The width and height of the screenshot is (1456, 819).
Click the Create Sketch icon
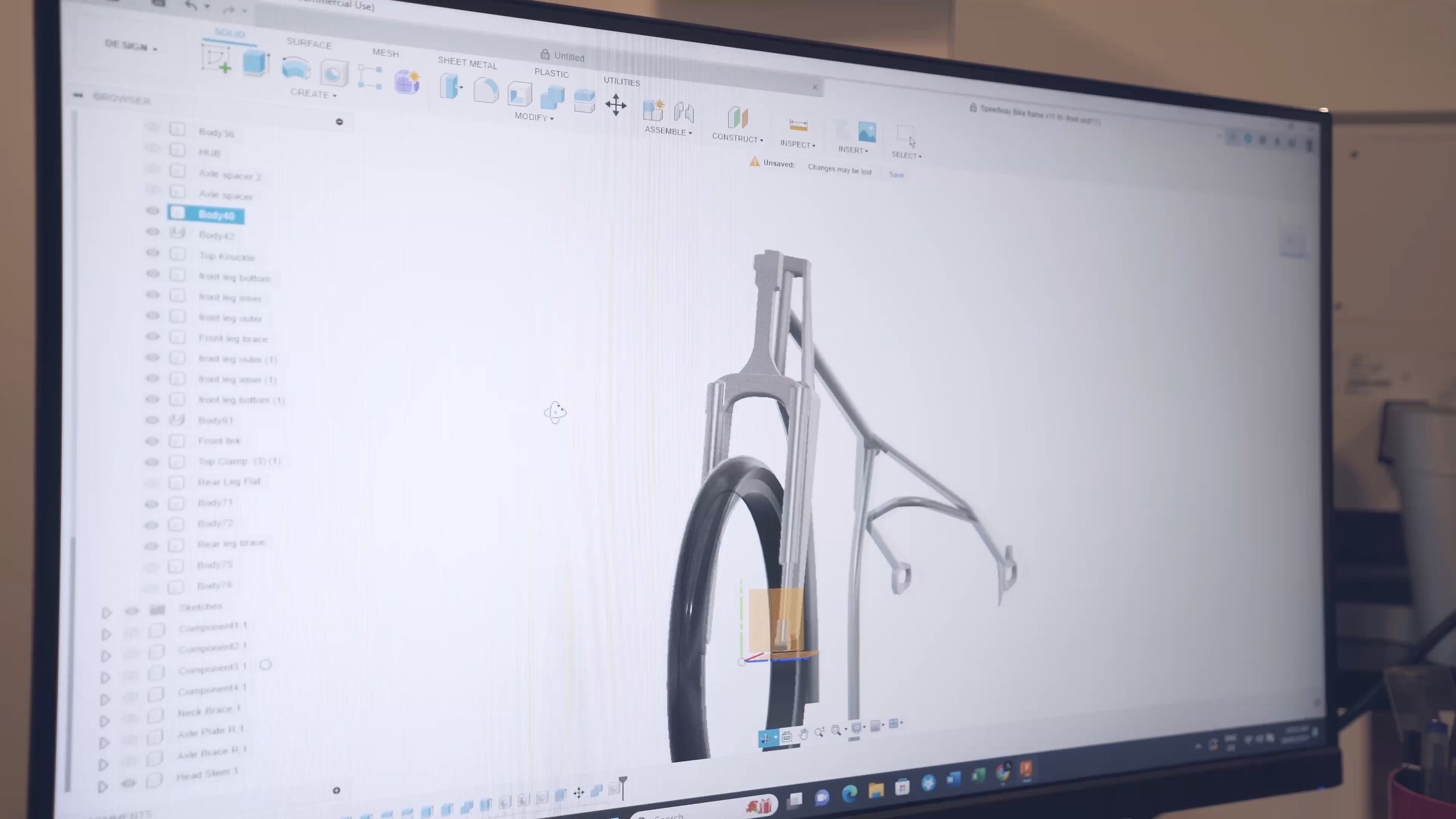[216, 59]
